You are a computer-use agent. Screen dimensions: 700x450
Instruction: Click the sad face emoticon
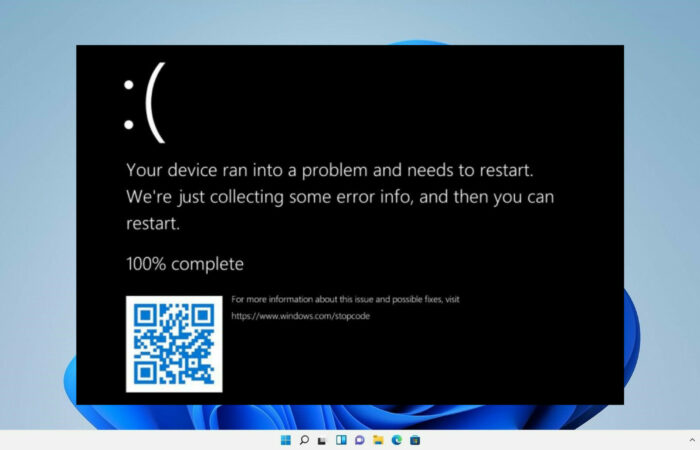pos(145,103)
